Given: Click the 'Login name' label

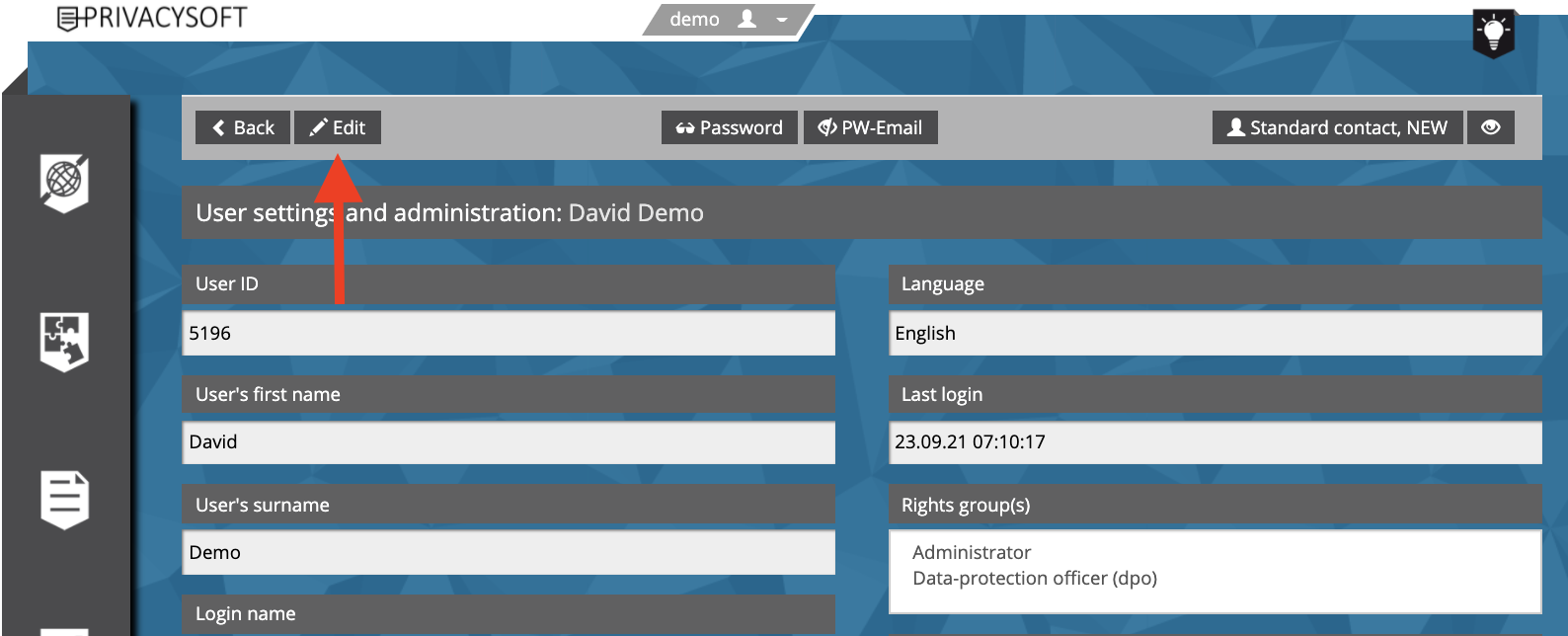Looking at the screenshot, I should pyautogui.click(x=246, y=613).
